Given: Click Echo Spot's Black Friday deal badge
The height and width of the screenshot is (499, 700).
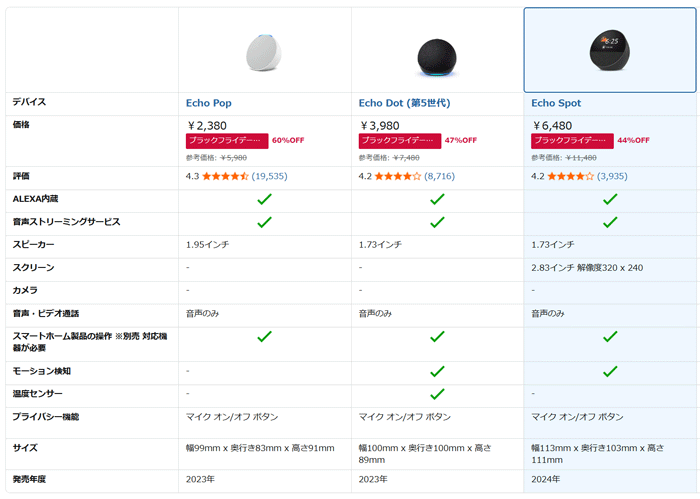Looking at the screenshot, I should [x=572, y=141].
